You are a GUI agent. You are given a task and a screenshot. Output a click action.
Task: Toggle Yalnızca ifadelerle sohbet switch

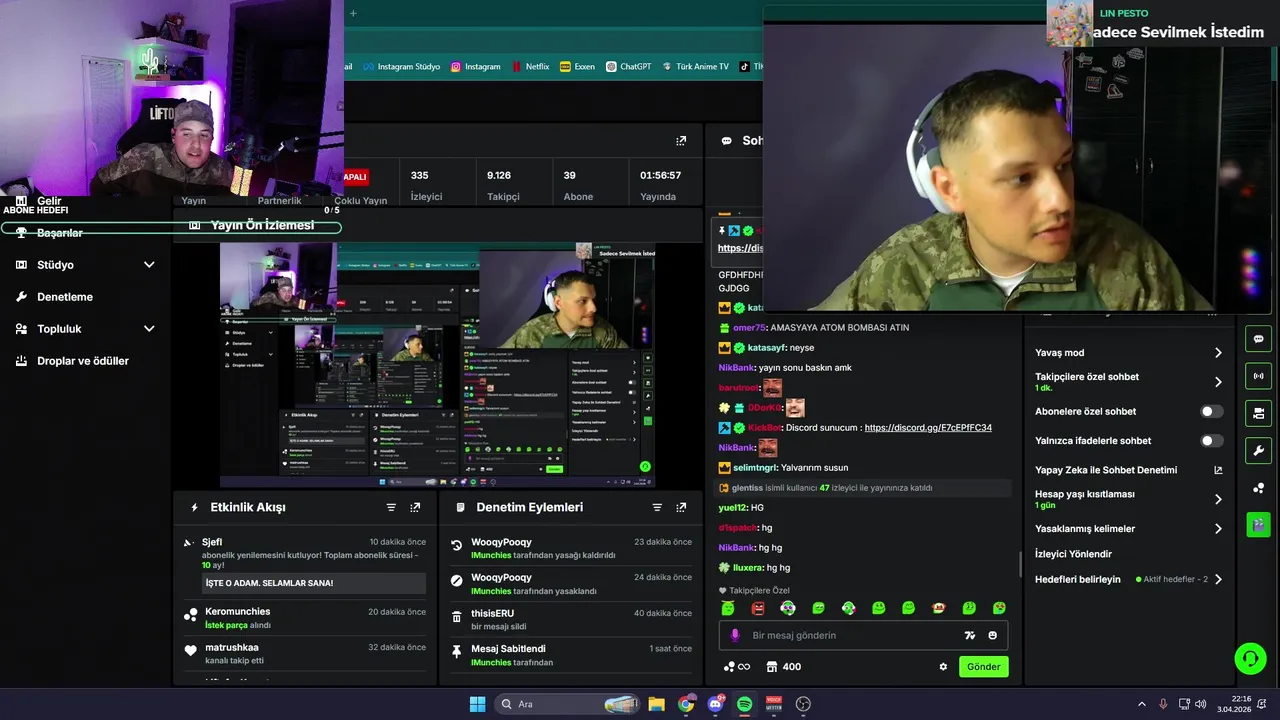click(x=1211, y=440)
